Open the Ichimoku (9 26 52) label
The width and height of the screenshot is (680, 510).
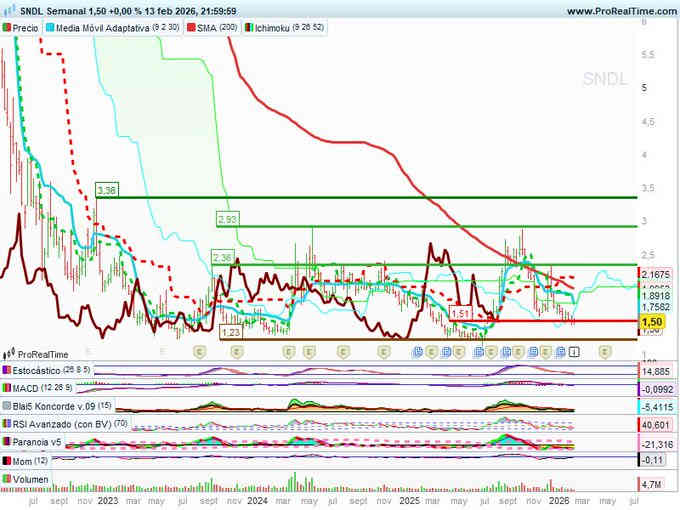tap(290, 29)
